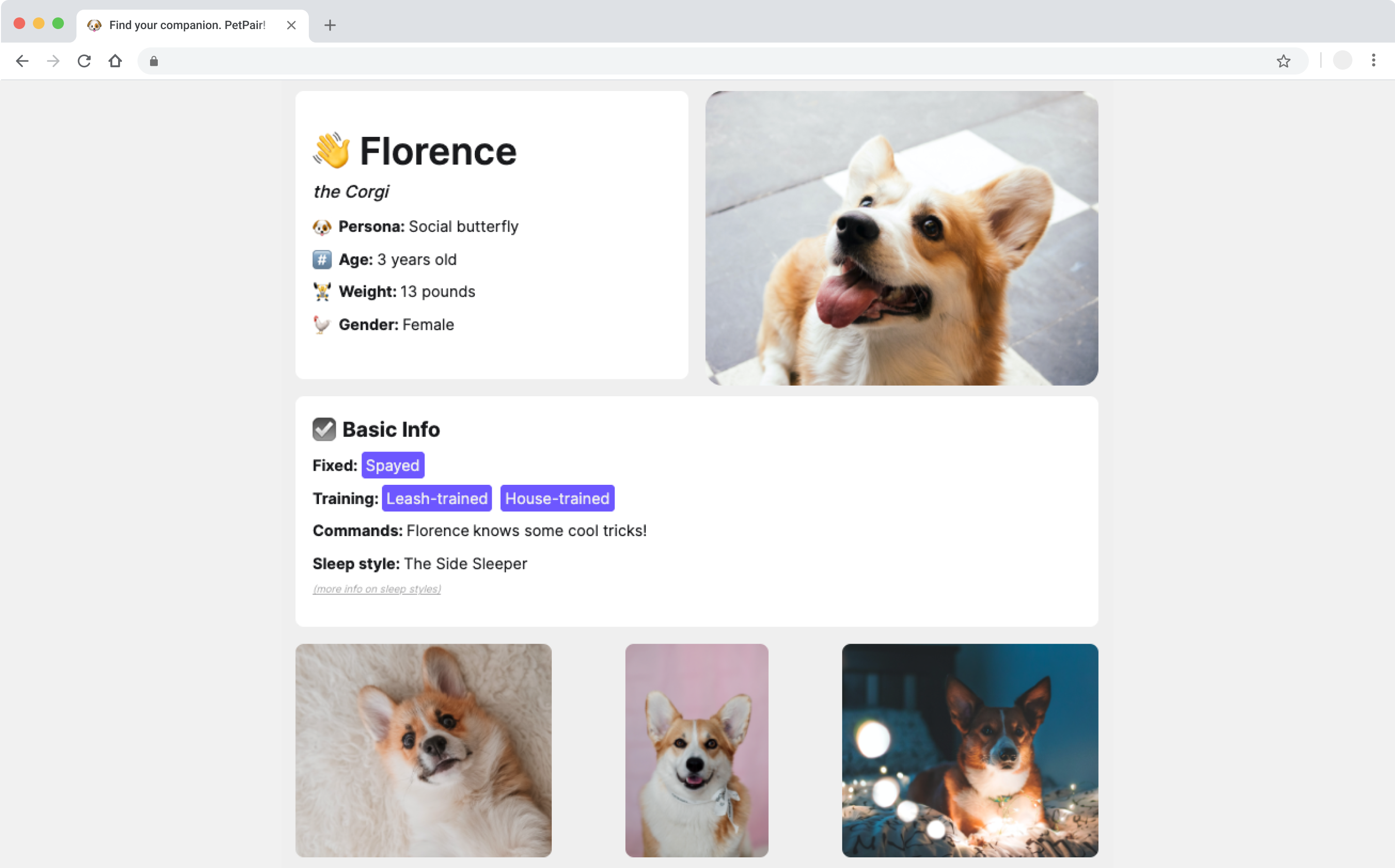Open the sleep styles info link
Screen dimensions: 1395x868
pyautogui.click(x=376, y=588)
